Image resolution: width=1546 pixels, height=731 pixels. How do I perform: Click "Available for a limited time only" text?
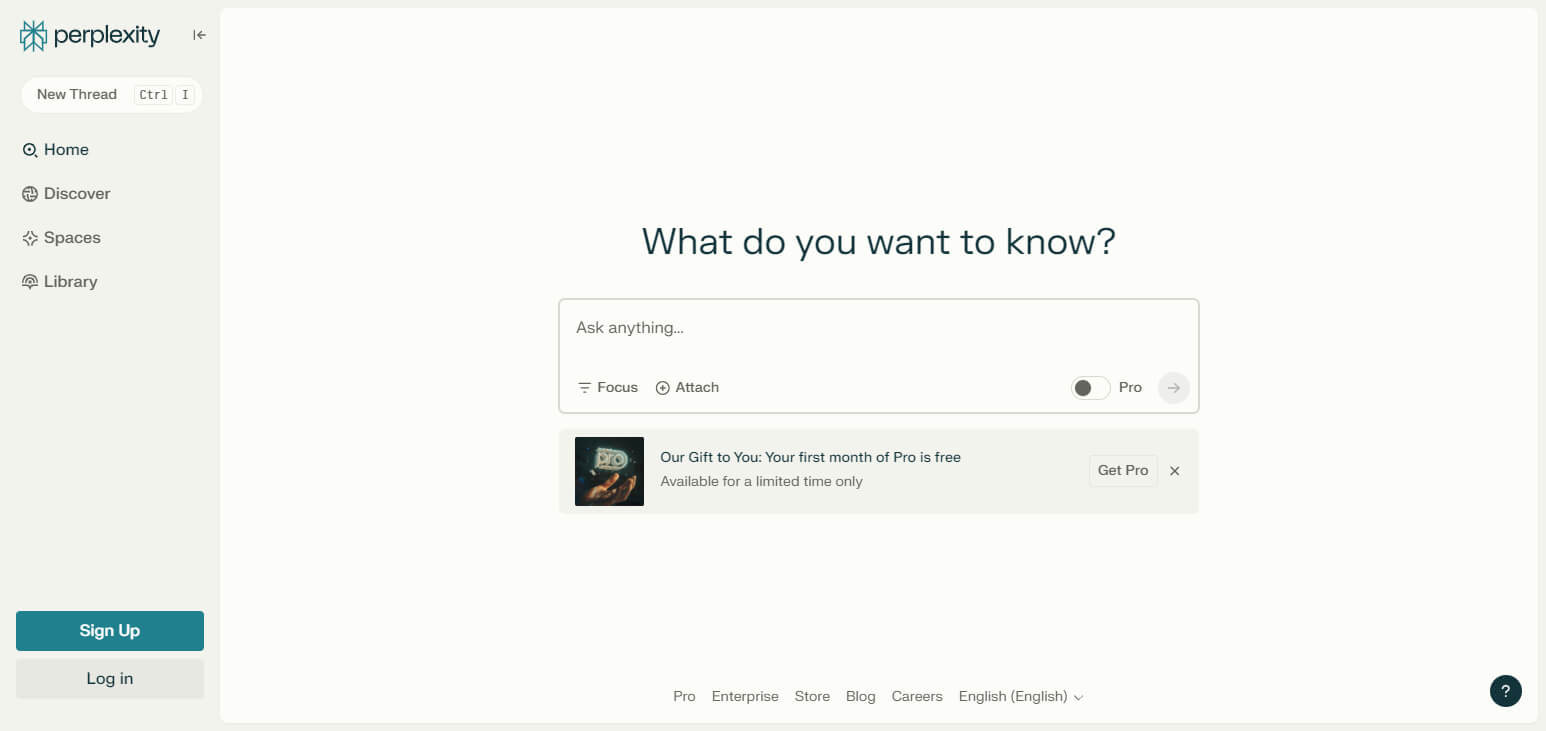[x=761, y=482]
